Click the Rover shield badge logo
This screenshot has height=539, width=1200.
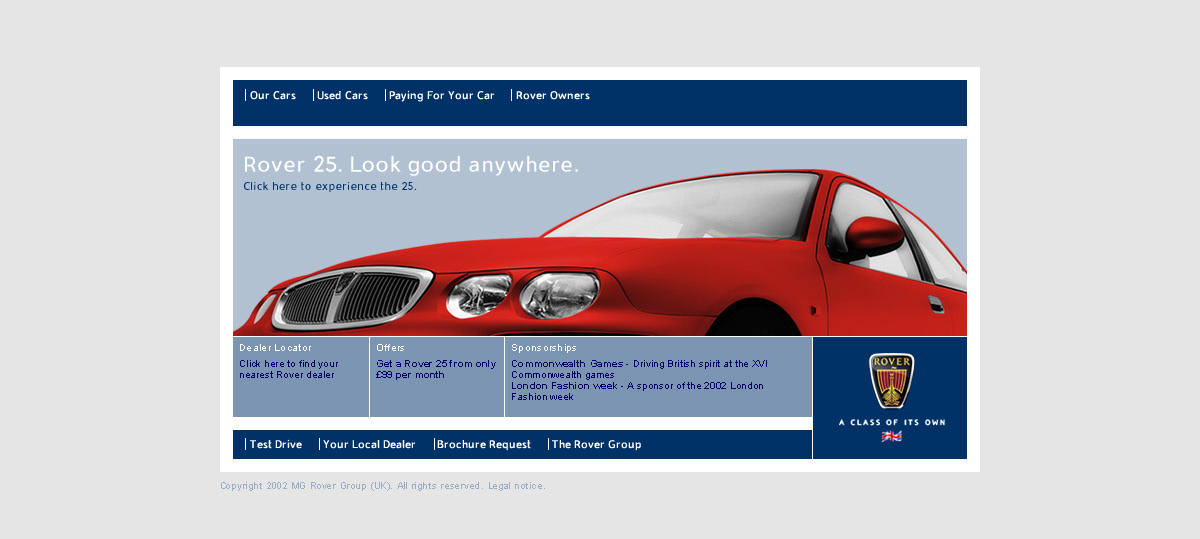(x=891, y=380)
